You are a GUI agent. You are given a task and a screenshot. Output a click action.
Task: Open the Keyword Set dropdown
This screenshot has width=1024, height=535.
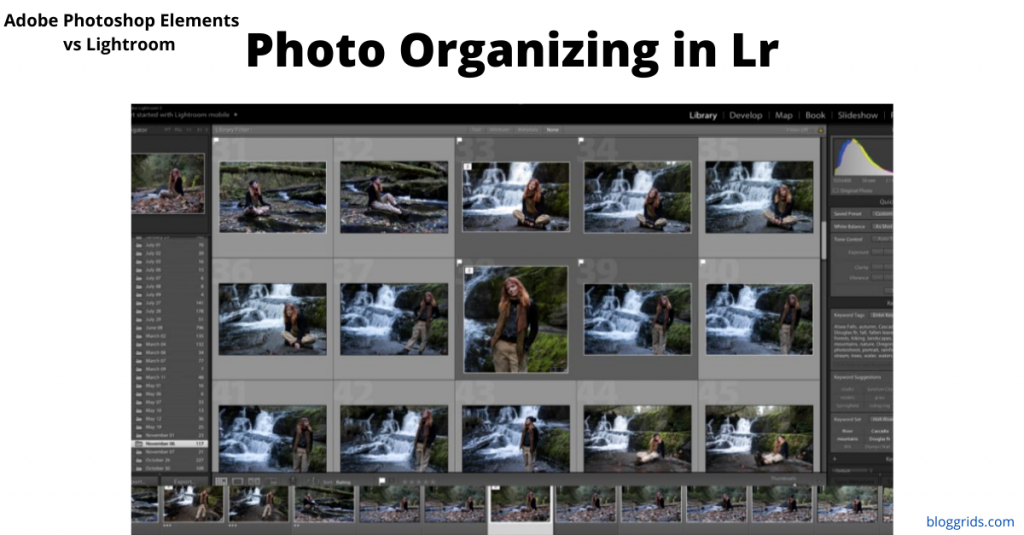pos(882,419)
